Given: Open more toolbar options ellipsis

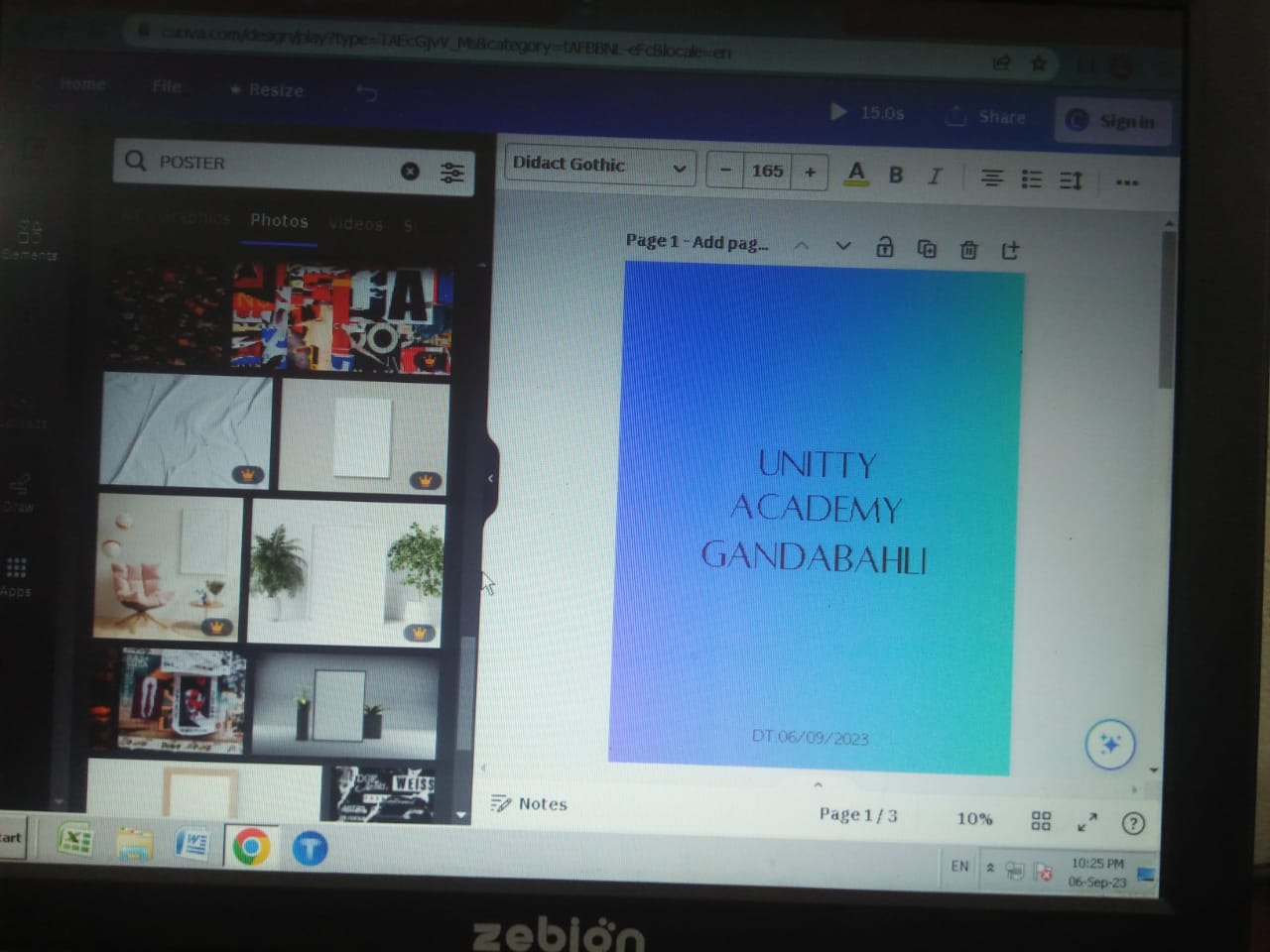Looking at the screenshot, I should coord(1127,182).
